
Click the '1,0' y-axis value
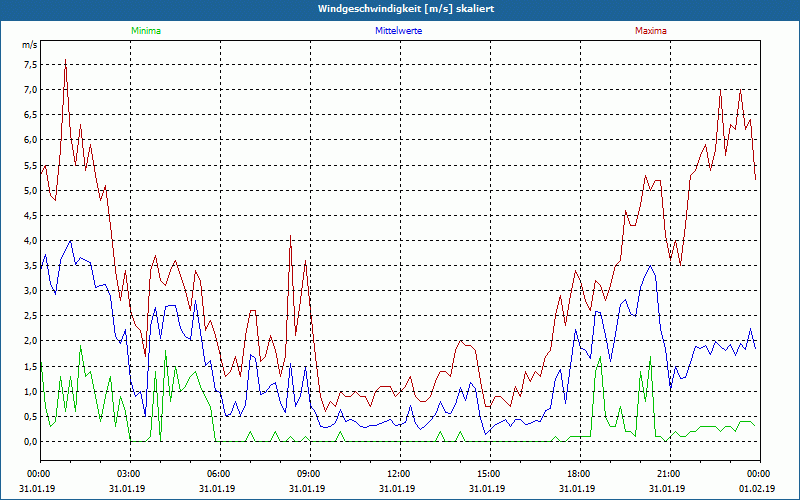click(30, 391)
